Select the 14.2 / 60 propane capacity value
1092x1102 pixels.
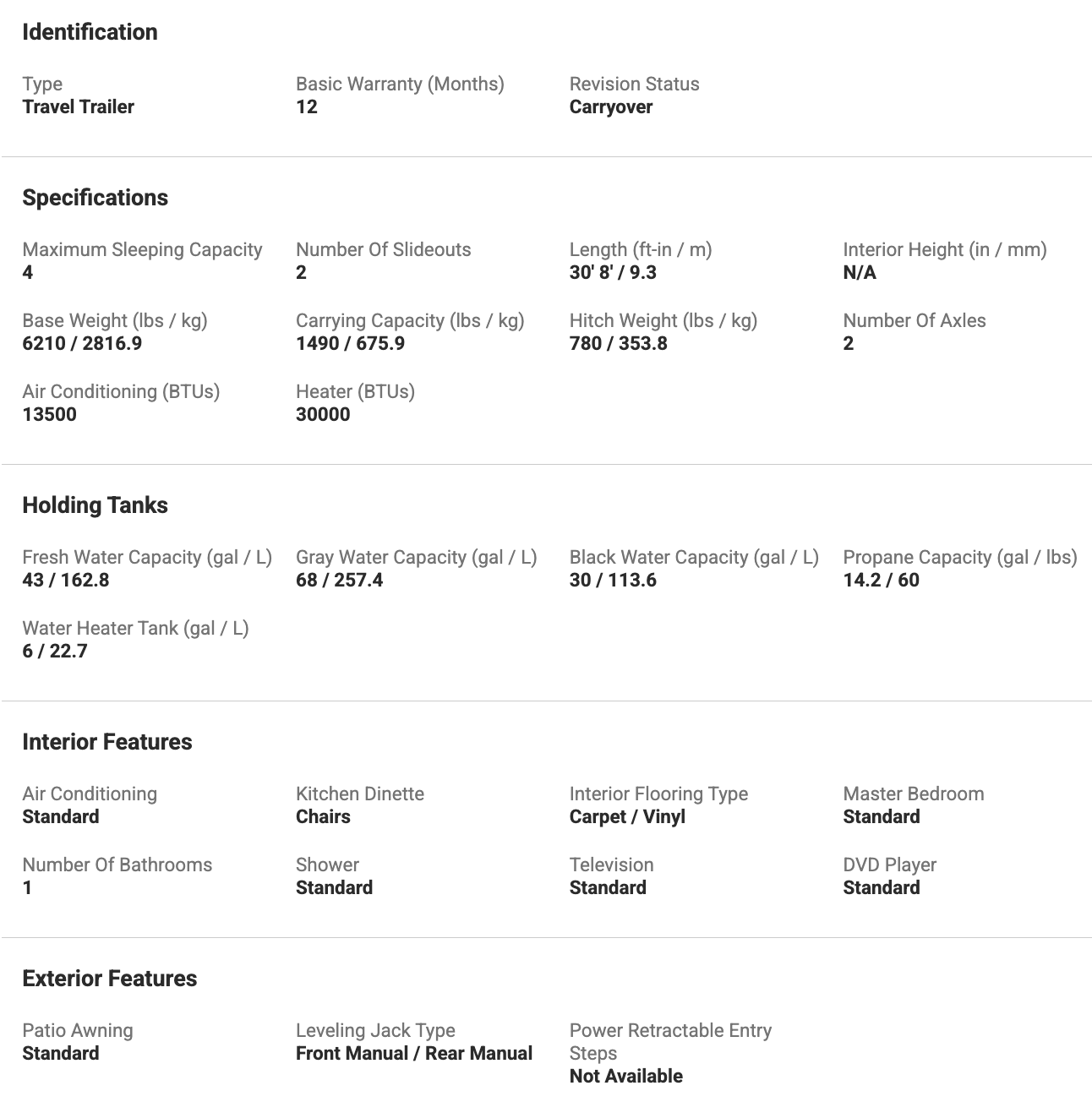pyautogui.click(x=881, y=580)
